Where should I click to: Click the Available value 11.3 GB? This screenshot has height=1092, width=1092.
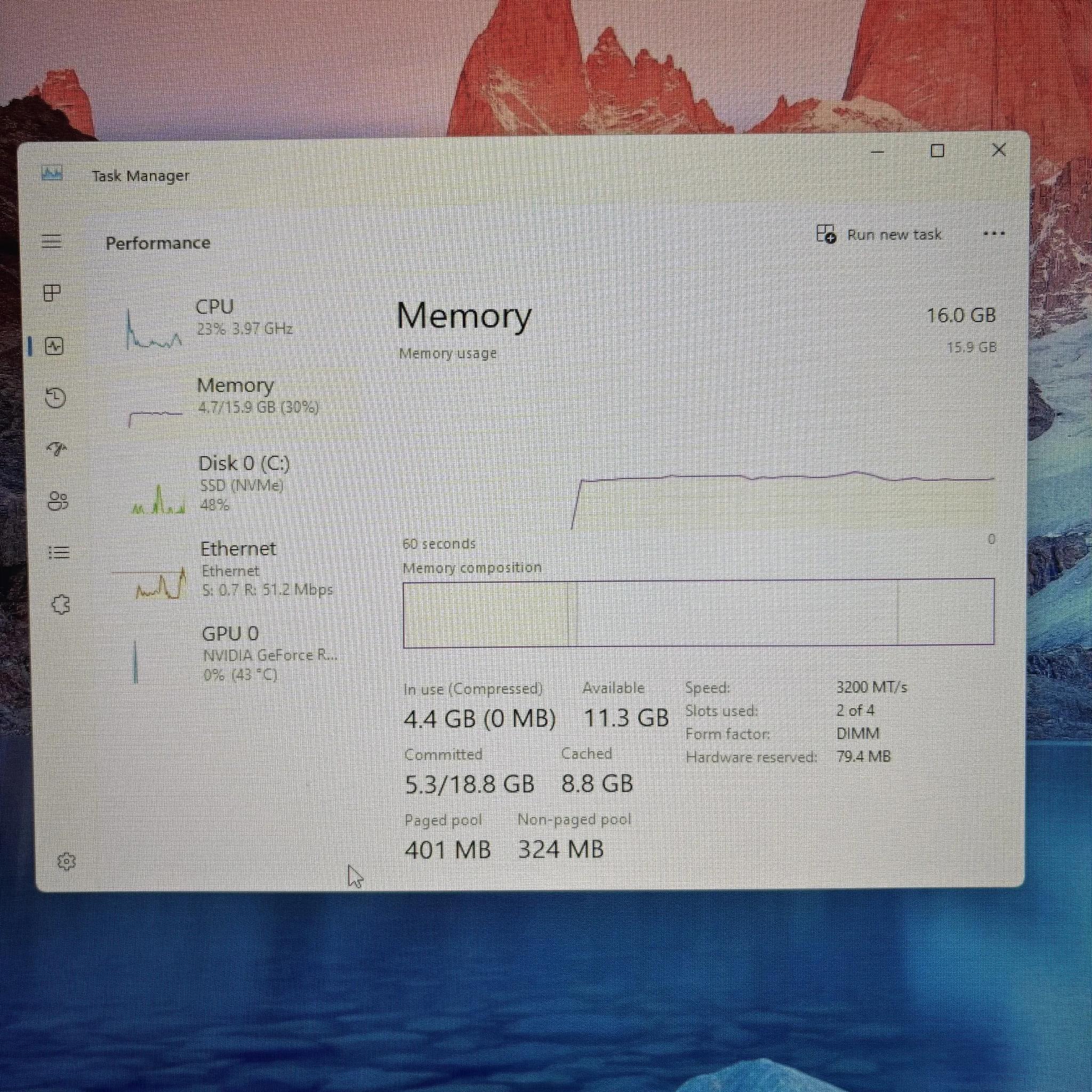pos(625,718)
